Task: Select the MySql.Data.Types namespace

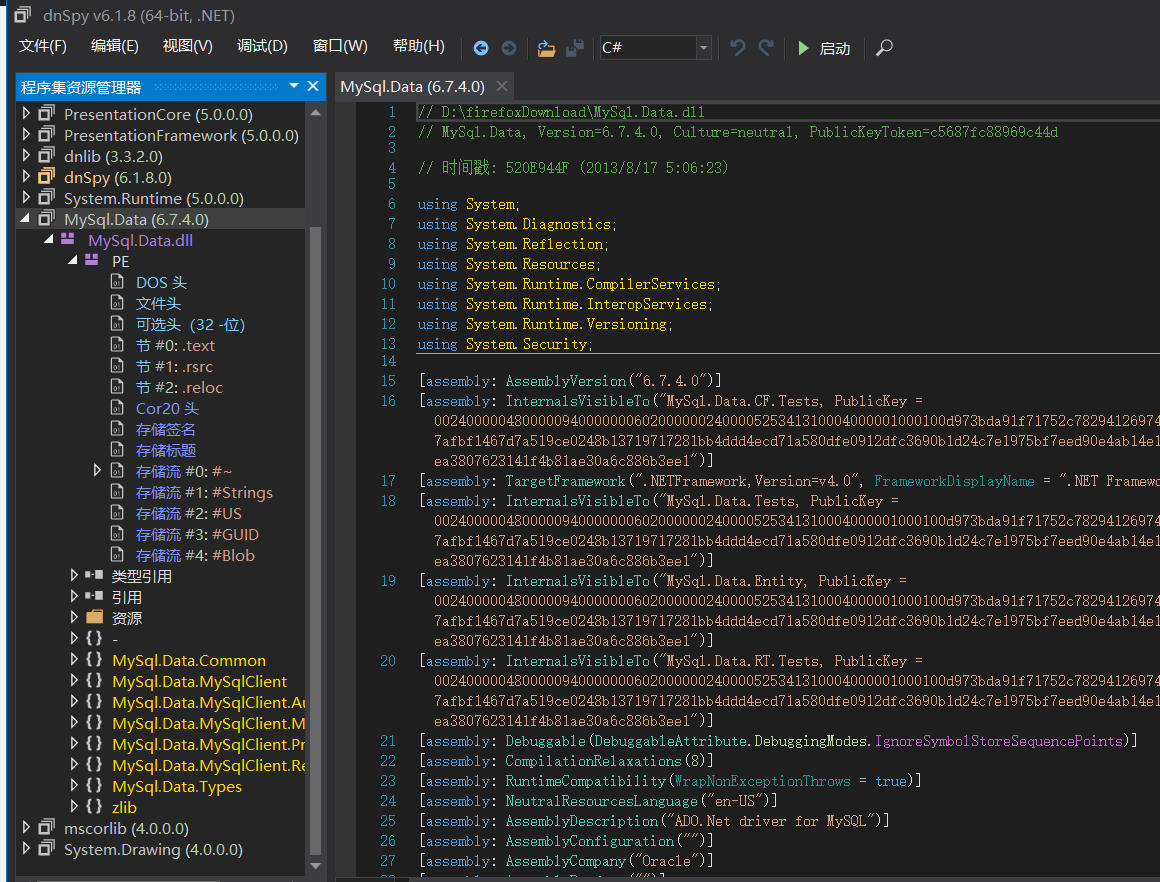Action: tap(177, 786)
